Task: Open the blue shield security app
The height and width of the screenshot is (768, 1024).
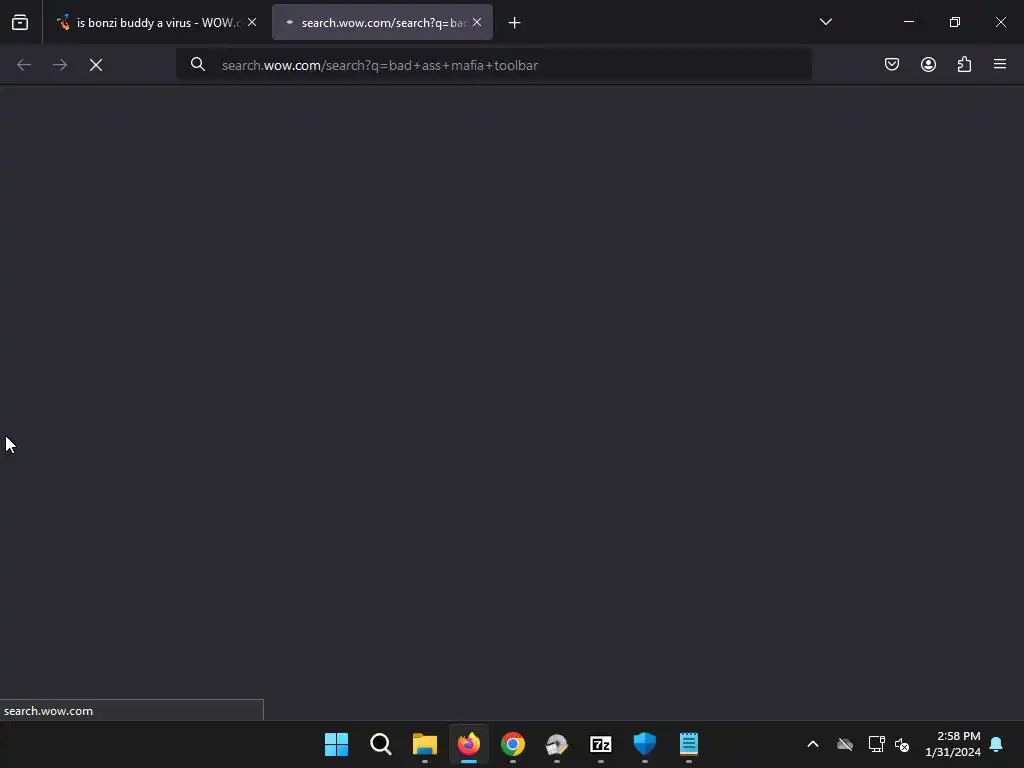Action: pyautogui.click(x=645, y=744)
